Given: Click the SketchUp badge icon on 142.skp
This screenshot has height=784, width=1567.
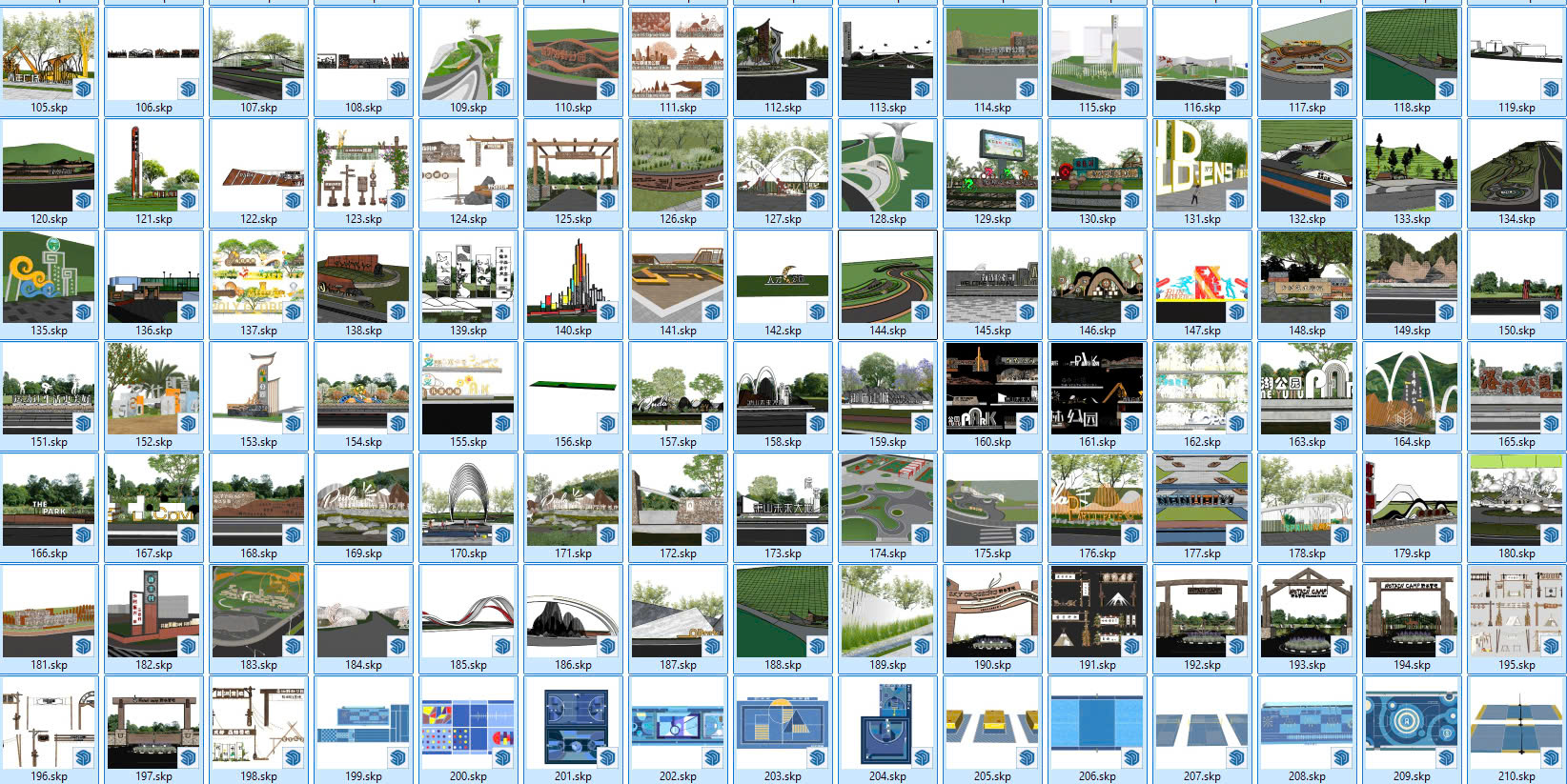Looking at the screenshot, I should pos(817,312).
